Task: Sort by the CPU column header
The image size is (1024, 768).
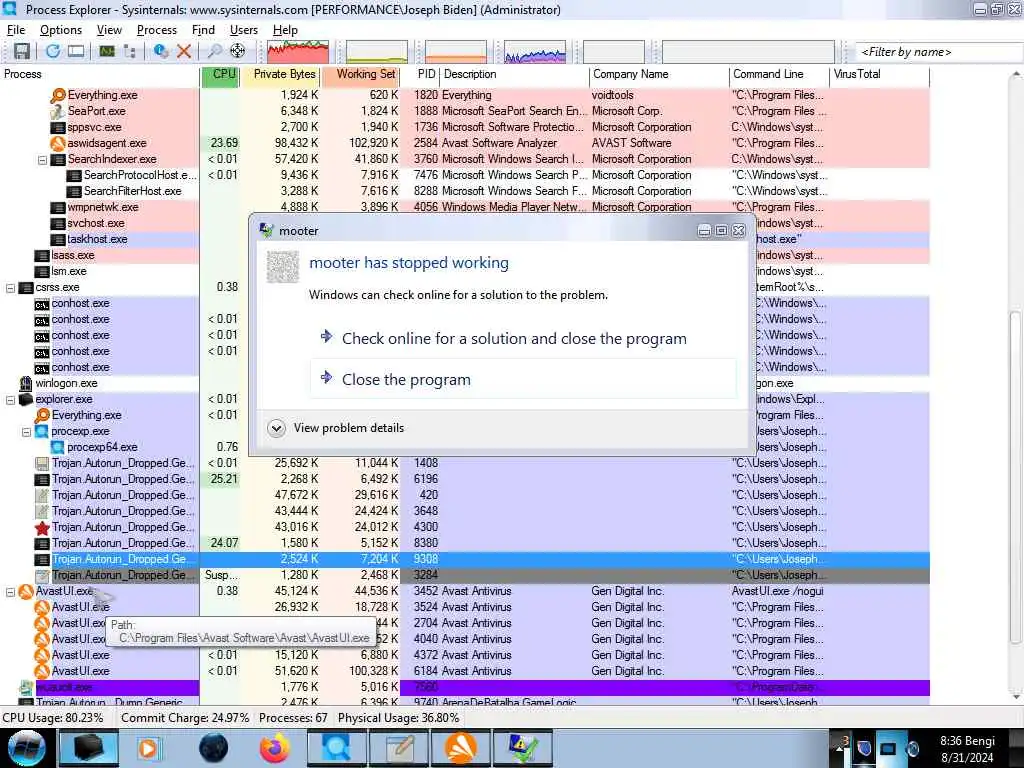Action: (x=220, y=74)
